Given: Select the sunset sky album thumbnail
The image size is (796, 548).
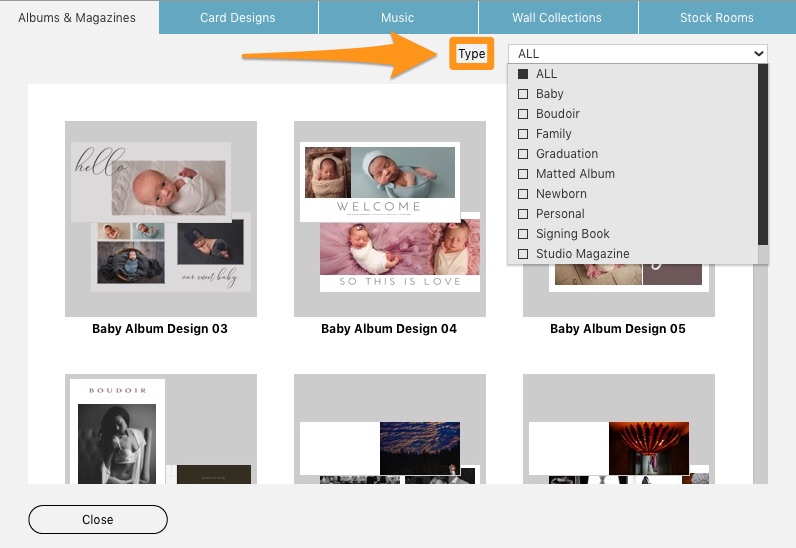Looking at the screenshot, I should (390, 429).
